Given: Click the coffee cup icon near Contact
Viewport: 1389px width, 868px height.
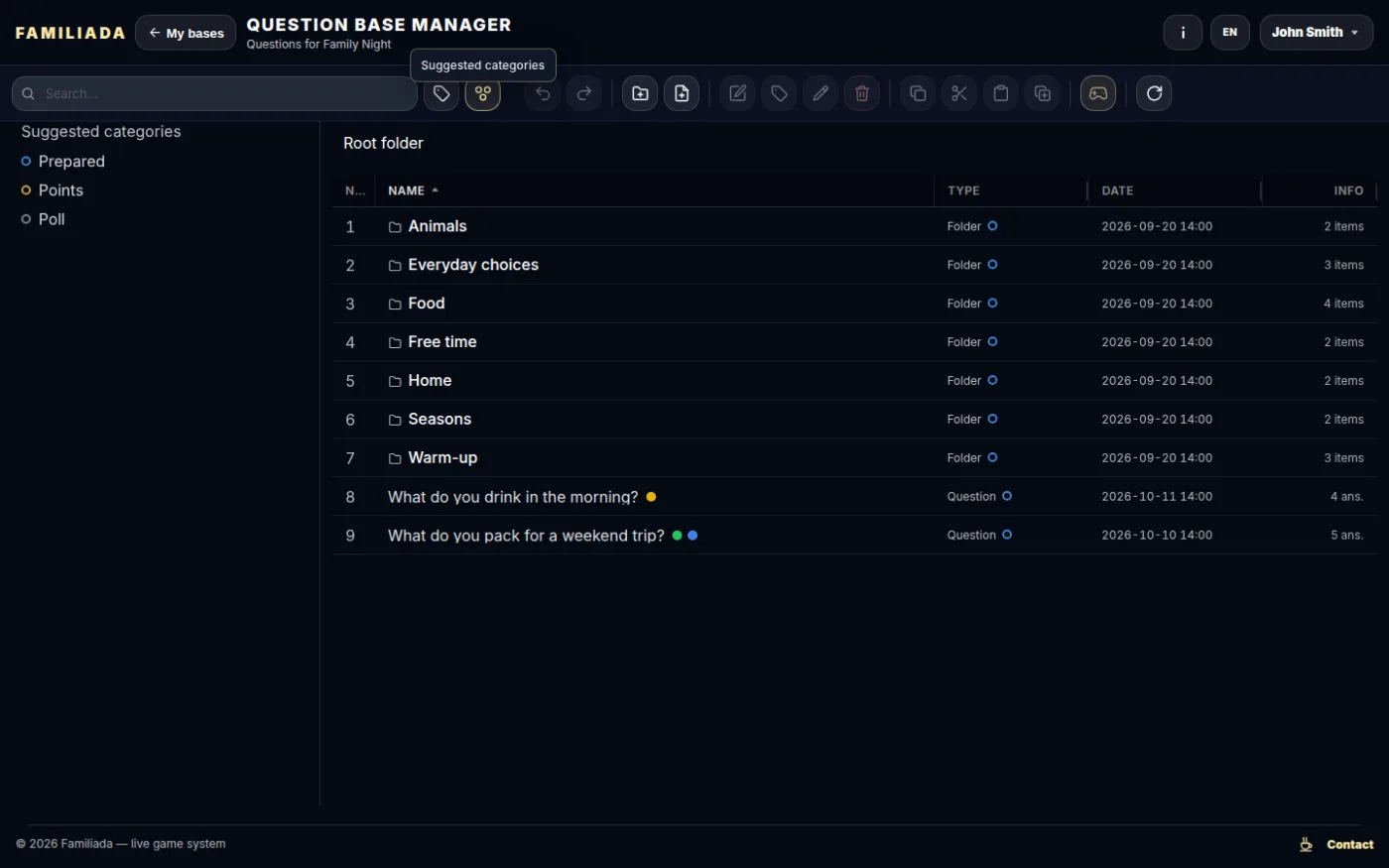Looking at the screenshot, I should point(1306,844).
